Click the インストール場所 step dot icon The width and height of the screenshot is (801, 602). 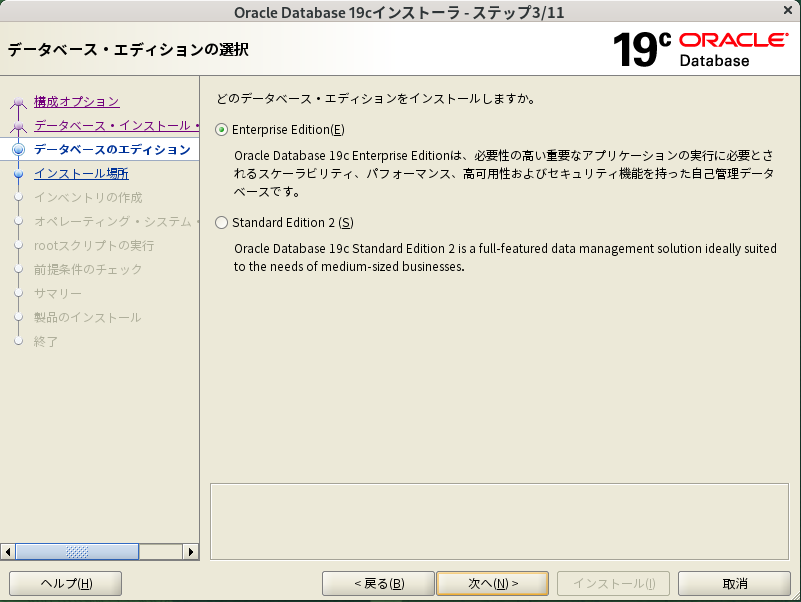(x=18, y=174)
